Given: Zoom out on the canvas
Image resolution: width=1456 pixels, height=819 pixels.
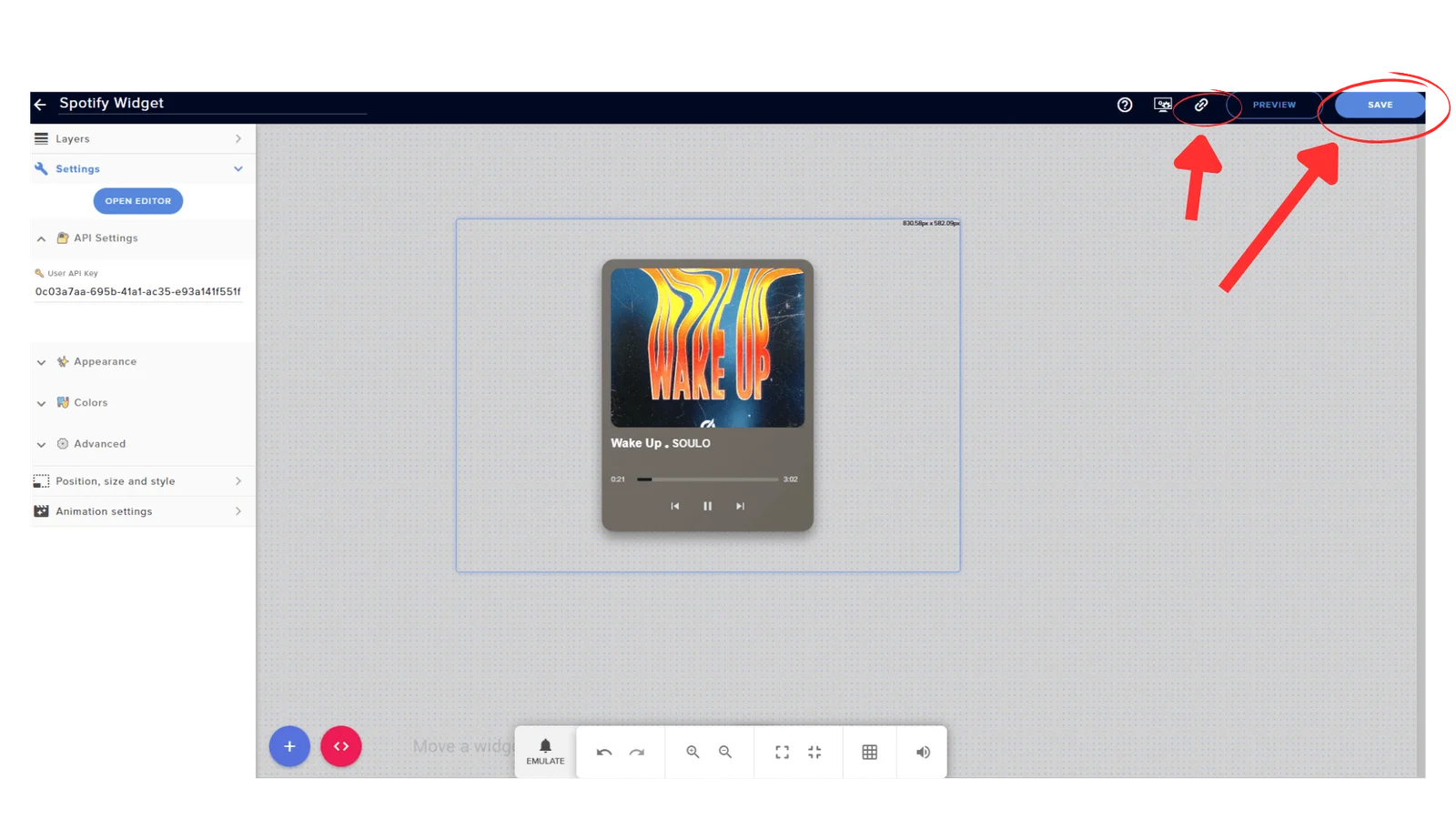Looking at the screenshot, I should click(x=725, y=753).
